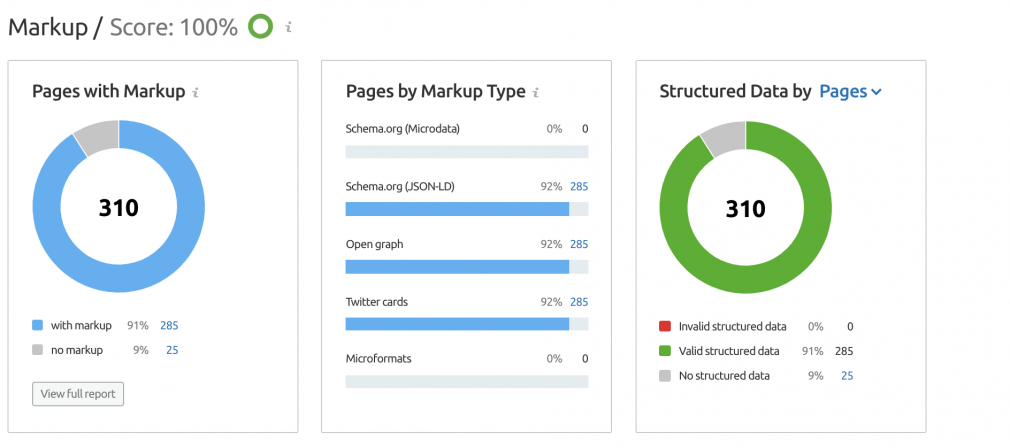Click the blue with markup legend swatch

37,326
